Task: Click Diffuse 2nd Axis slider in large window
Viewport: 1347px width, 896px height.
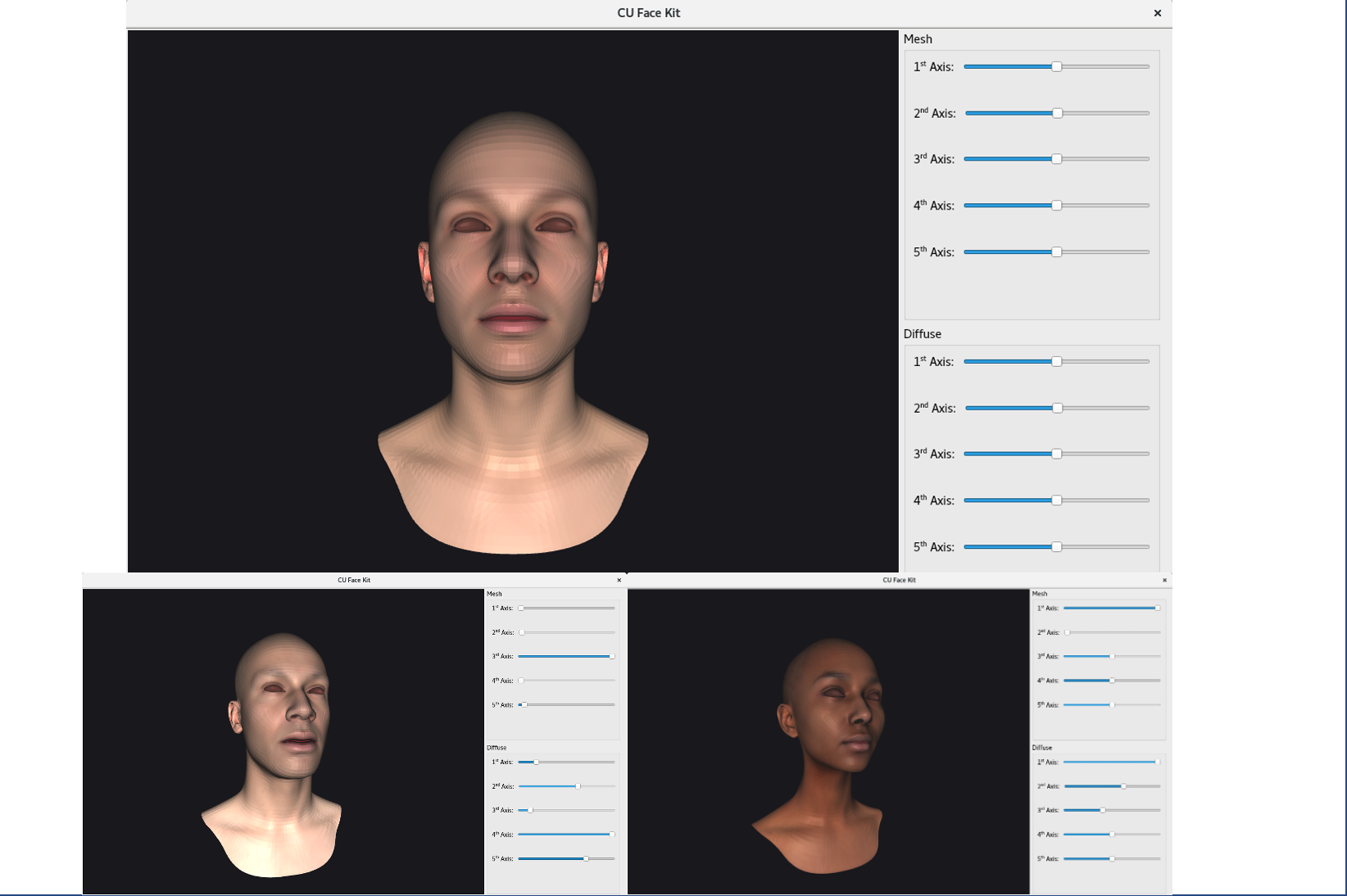Action: [1057, 408]
